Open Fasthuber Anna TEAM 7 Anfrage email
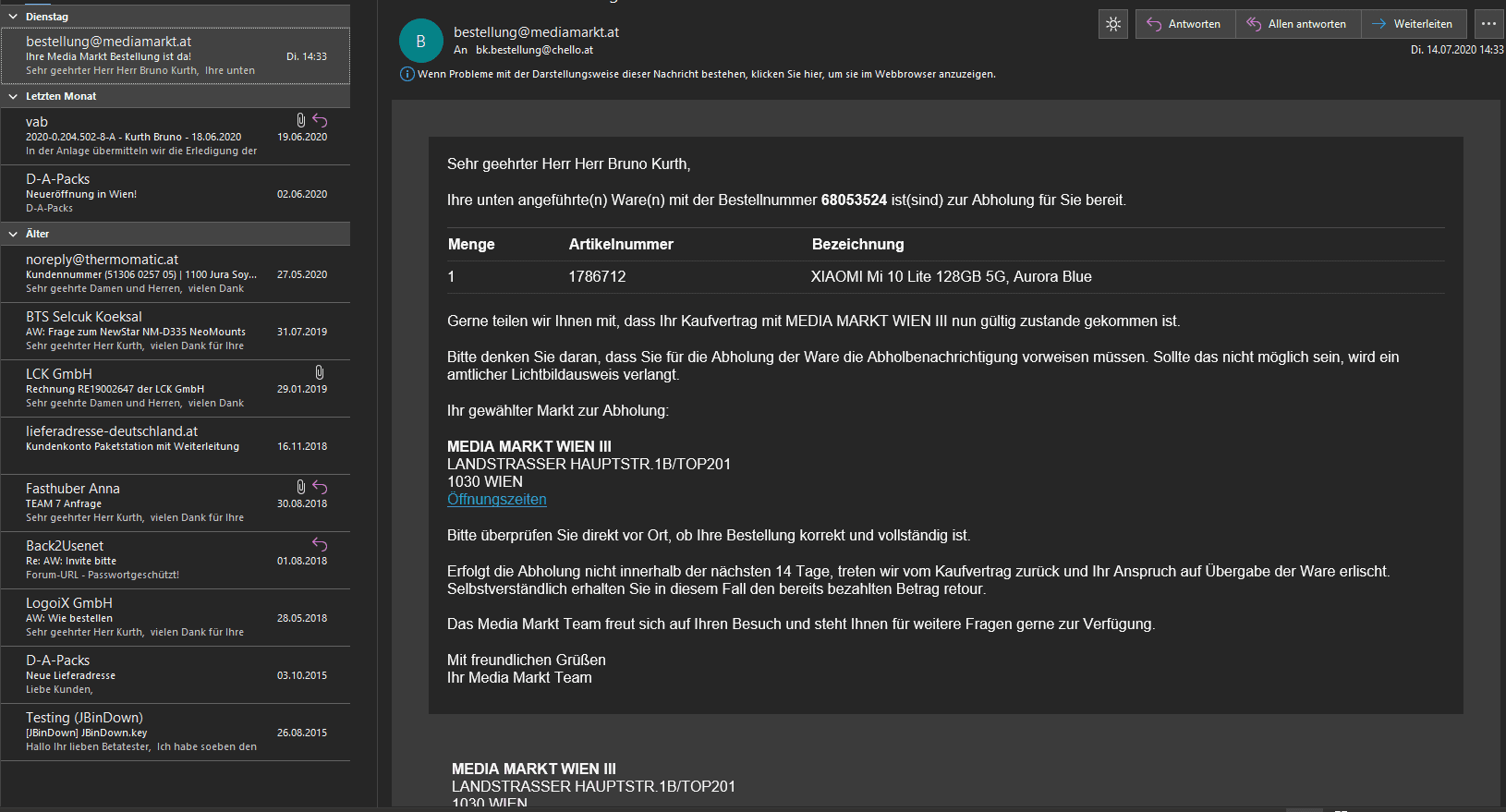Image resolution: width=1506 pixels, height=812 pixels. click(176, 503)
